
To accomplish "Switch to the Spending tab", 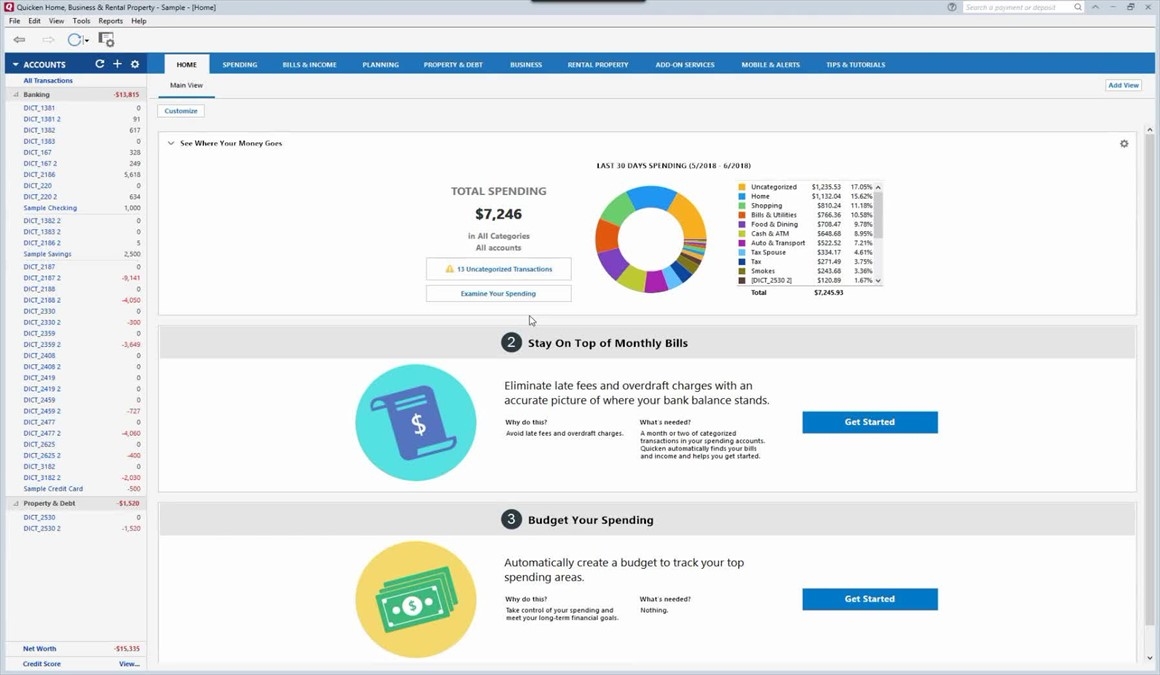I will tap(239, 65).
